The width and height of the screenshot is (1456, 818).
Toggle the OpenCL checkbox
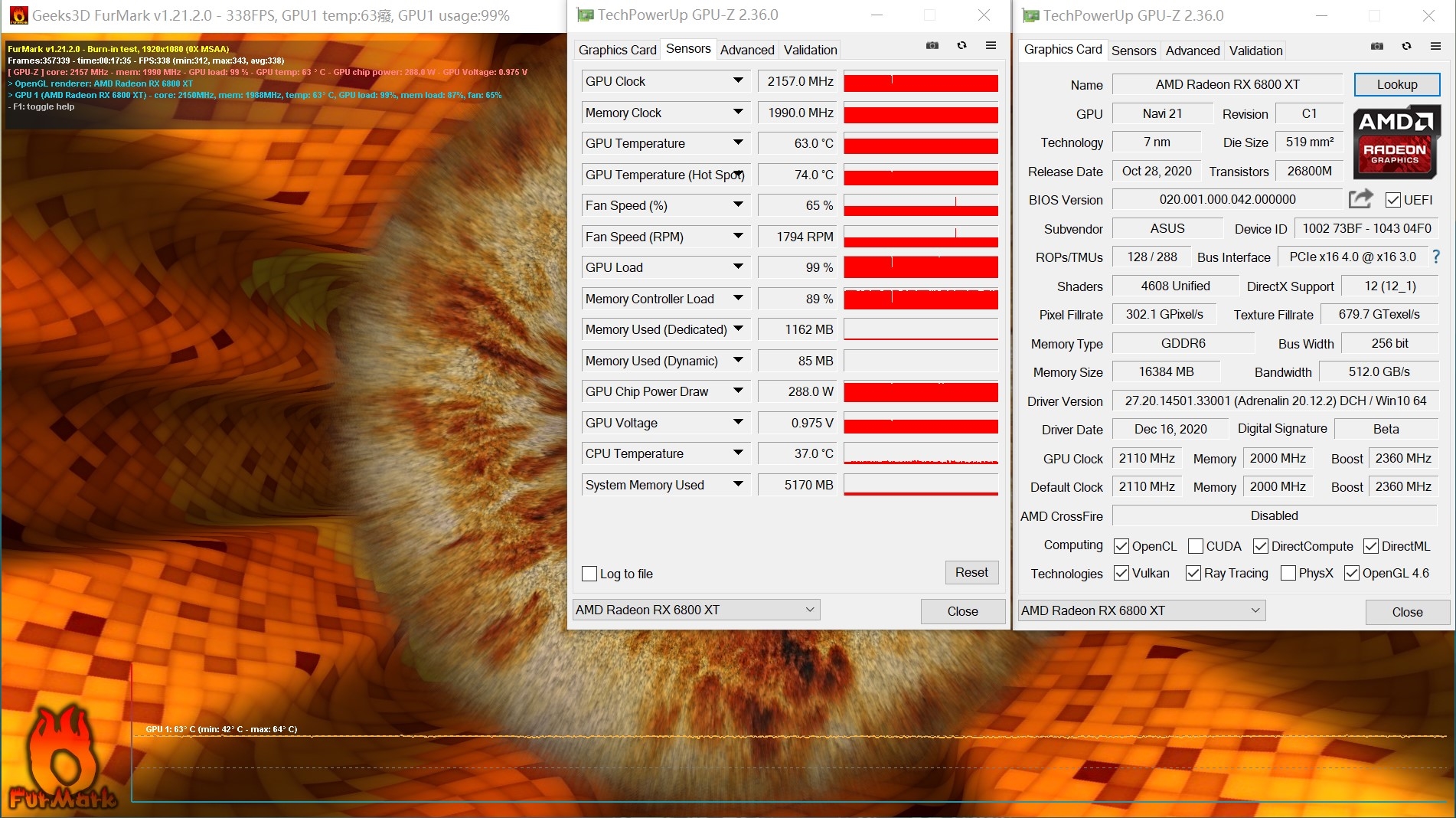(1121, 546)
